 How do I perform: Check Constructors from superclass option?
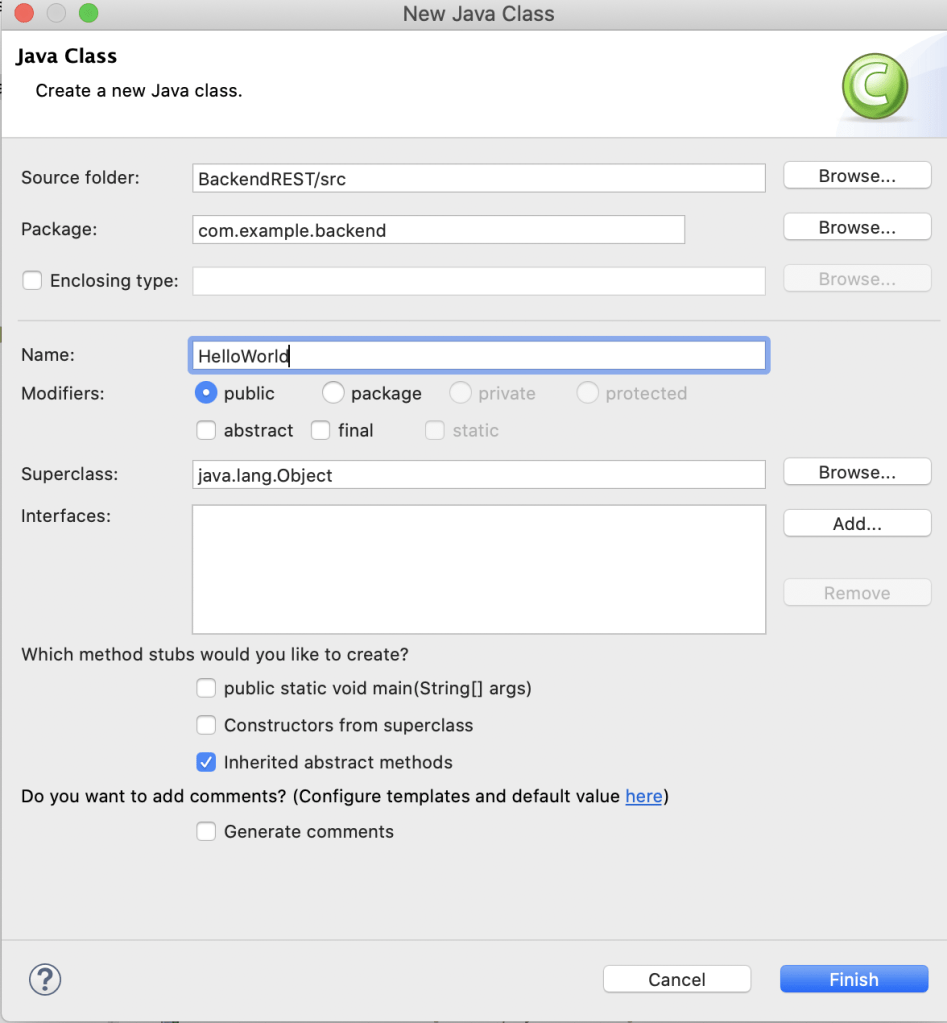pos(206,726)
